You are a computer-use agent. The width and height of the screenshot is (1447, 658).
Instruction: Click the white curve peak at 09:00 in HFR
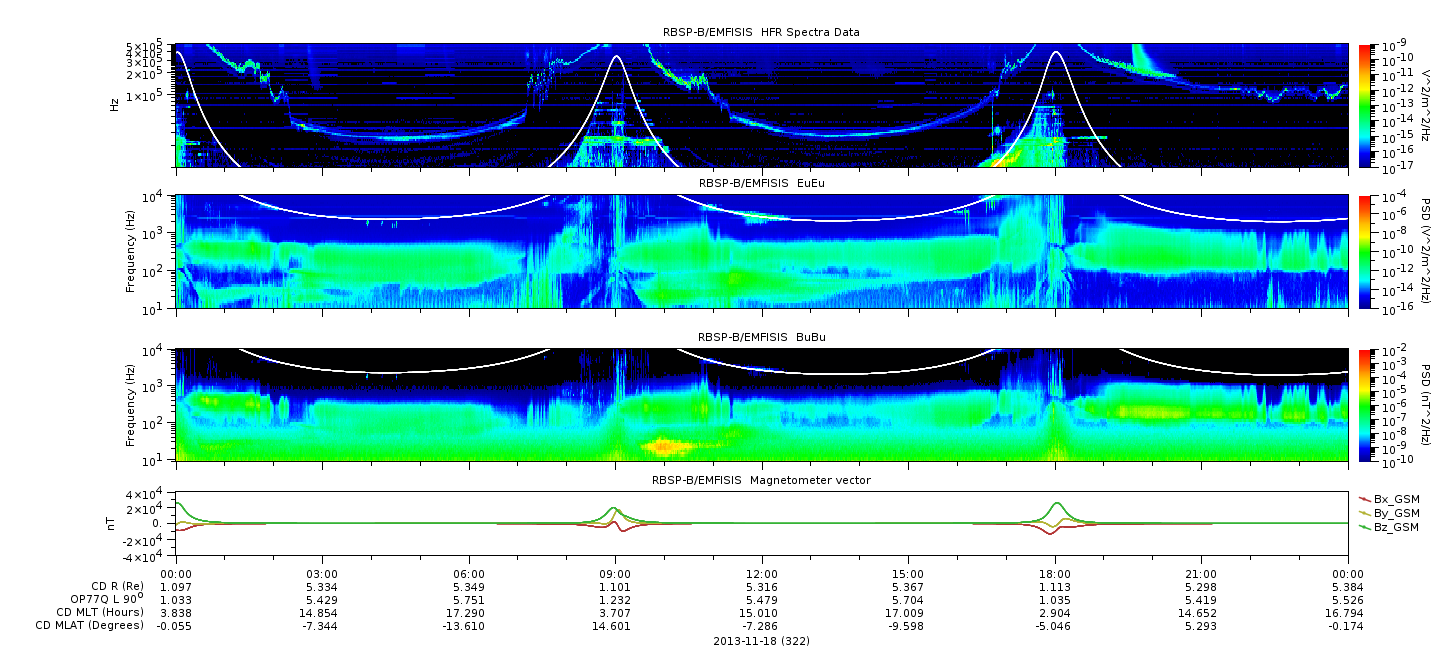tap(616, 58)
